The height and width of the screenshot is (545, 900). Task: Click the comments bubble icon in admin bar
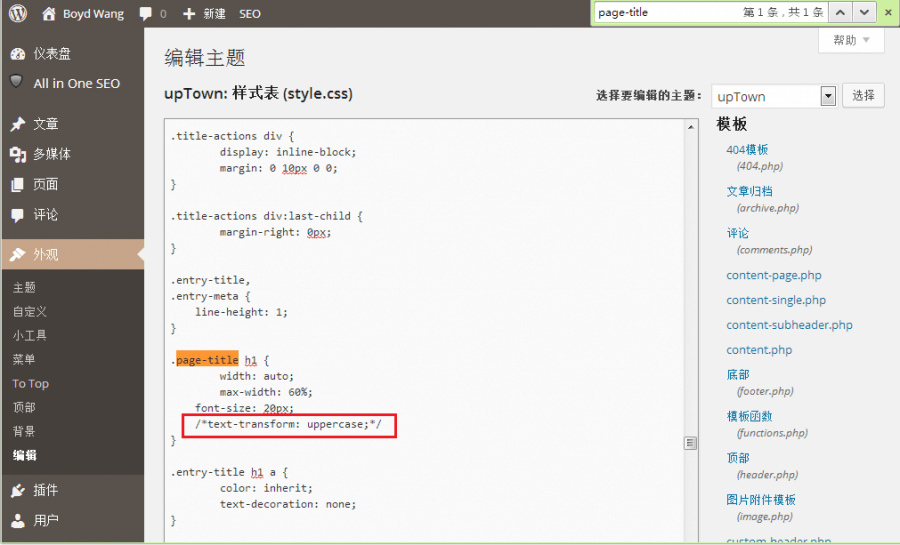[146, 14]
